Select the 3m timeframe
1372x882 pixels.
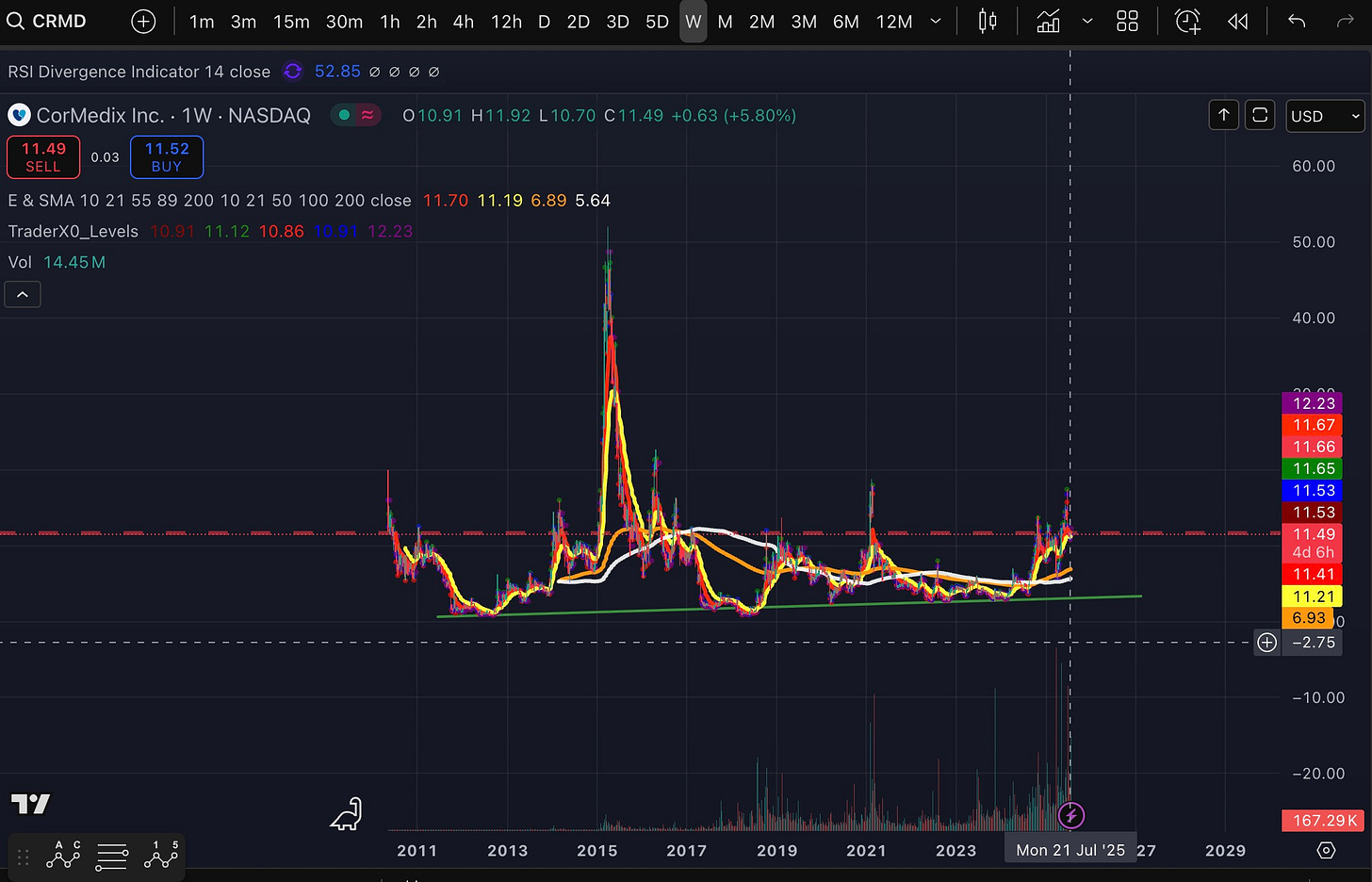click(x=243, y=21)
